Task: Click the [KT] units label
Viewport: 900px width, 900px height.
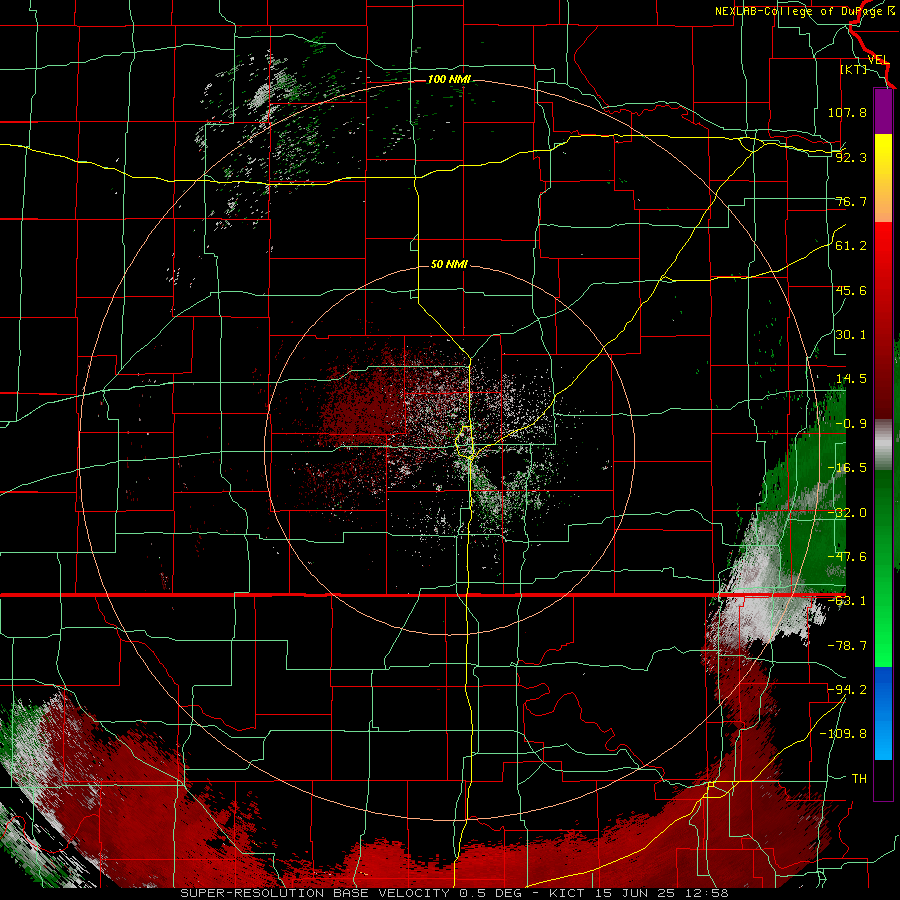Action: pyautogui.click(x=854, y=69)
